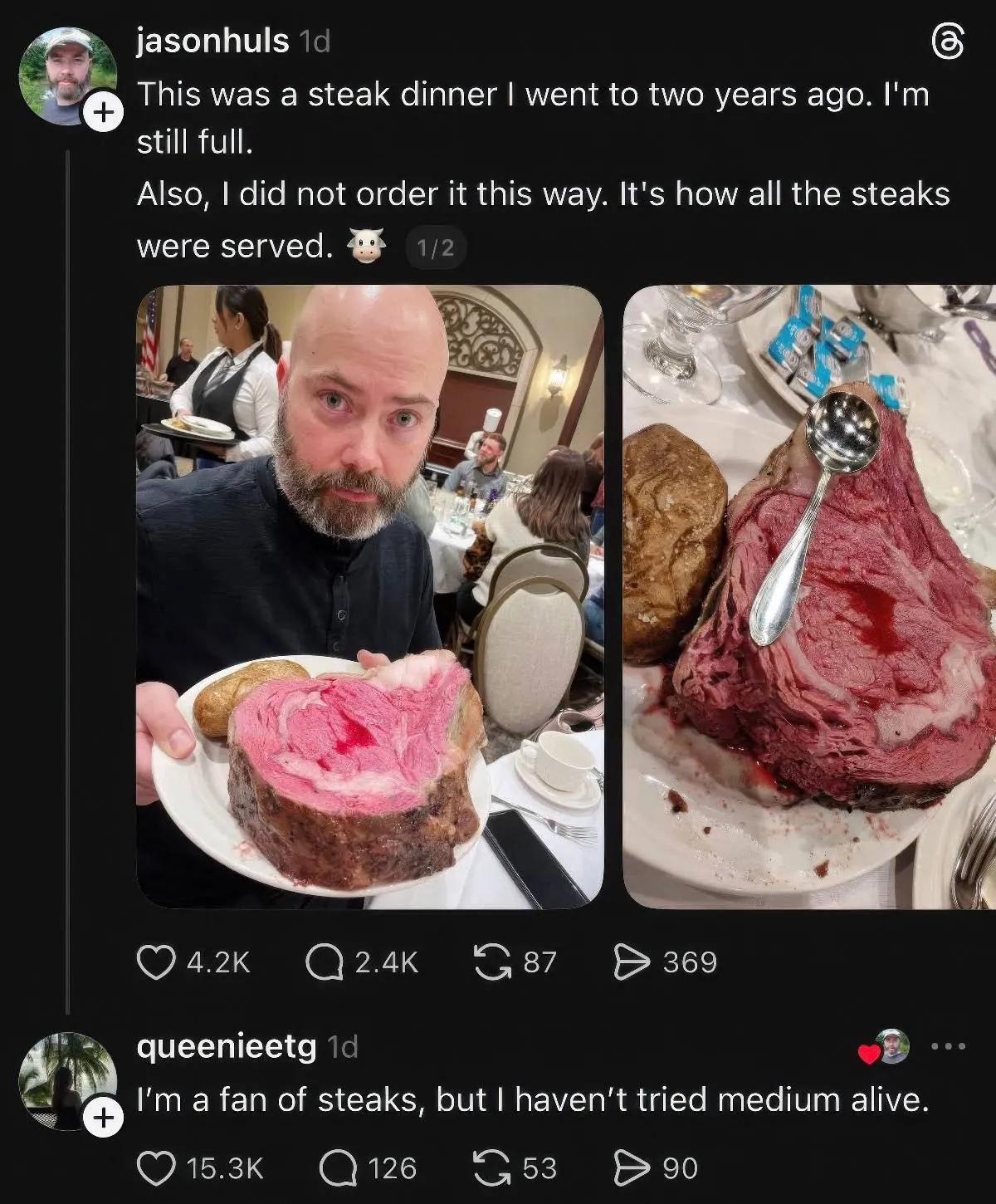Like the jasonhuls steak post

pos(156,962)
